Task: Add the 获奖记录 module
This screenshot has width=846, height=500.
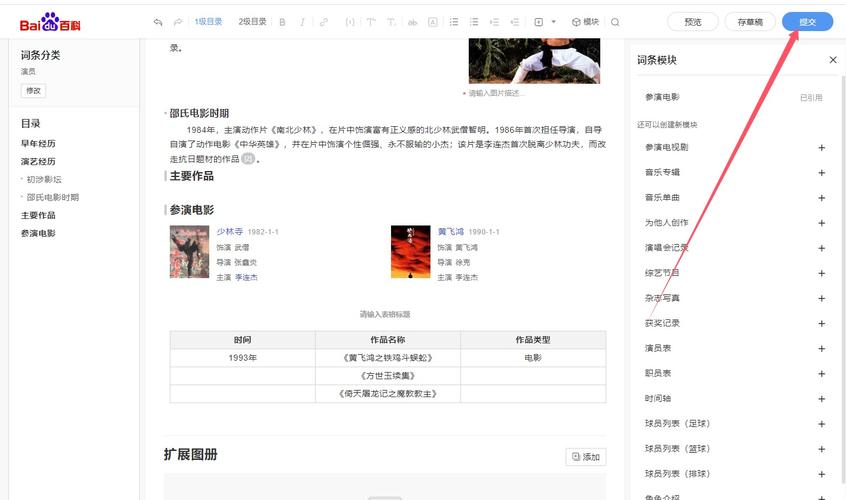Action: click(821, 323)
